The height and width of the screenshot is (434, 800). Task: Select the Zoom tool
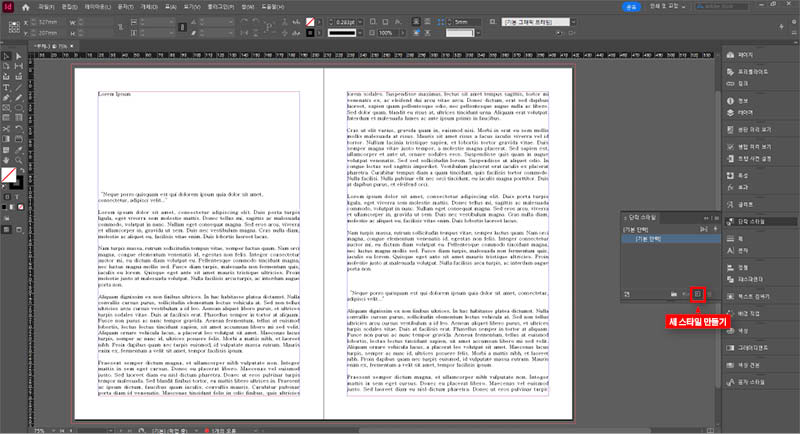tap(19, 160)
